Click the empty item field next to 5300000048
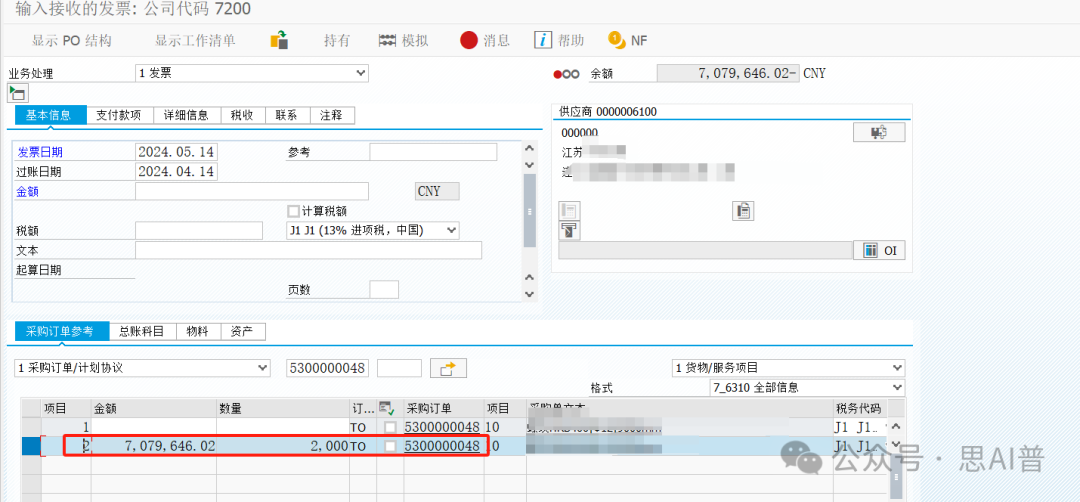The image size is (1080, 502). coord(399,368)
